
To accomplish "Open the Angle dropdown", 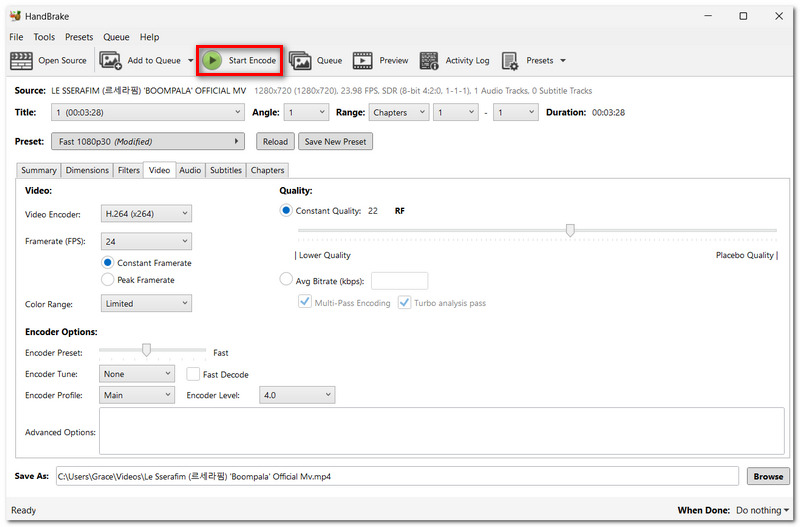I will (306, 112).
